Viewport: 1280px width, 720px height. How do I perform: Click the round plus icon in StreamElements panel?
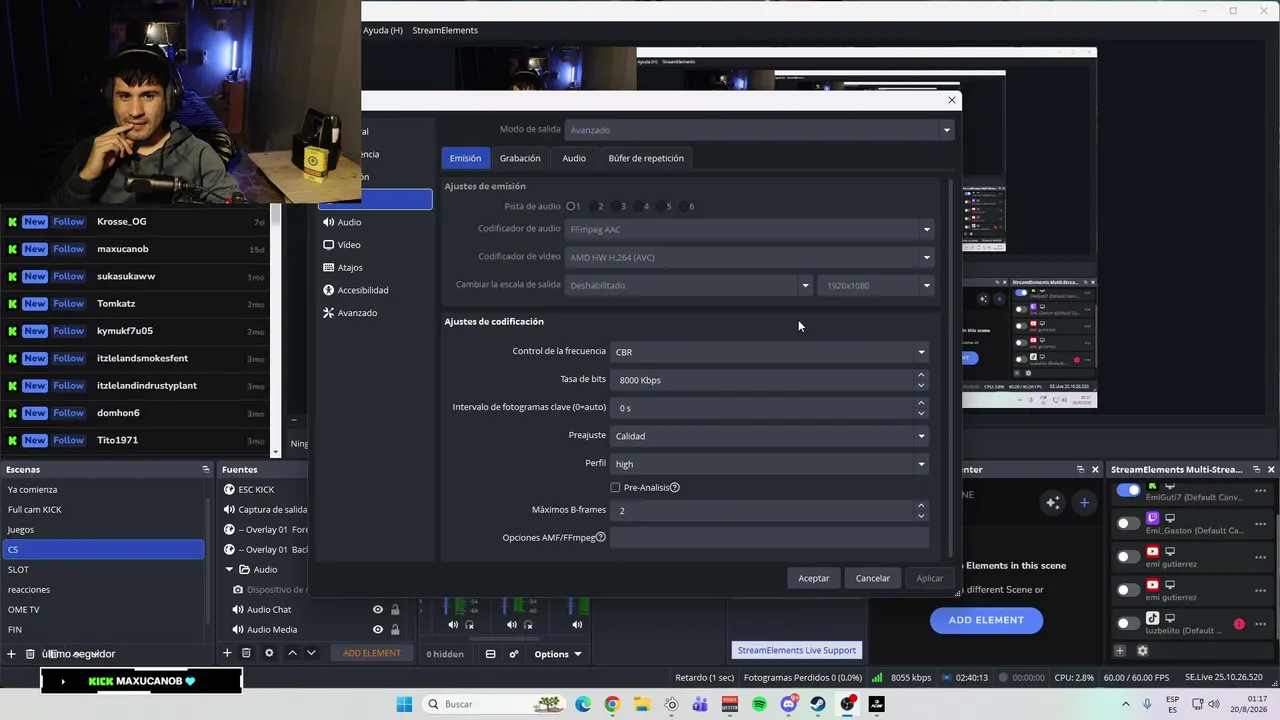[x=1084, y=503]
